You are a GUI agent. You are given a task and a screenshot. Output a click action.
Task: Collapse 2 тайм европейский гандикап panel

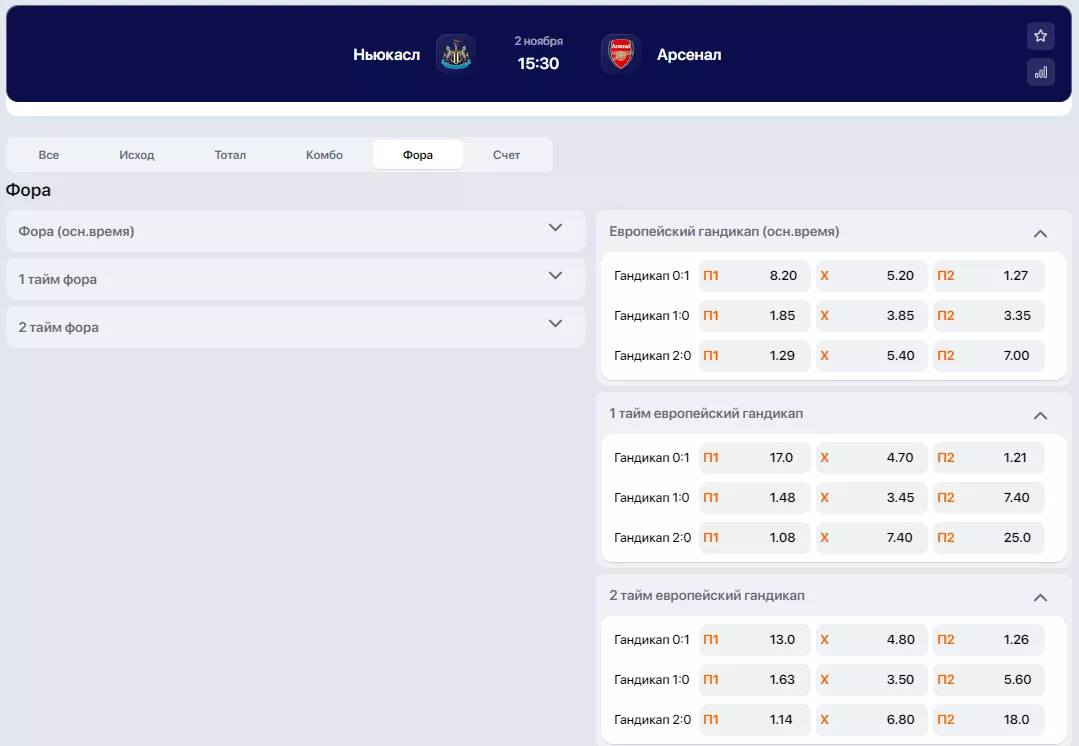click(1040, 597)
